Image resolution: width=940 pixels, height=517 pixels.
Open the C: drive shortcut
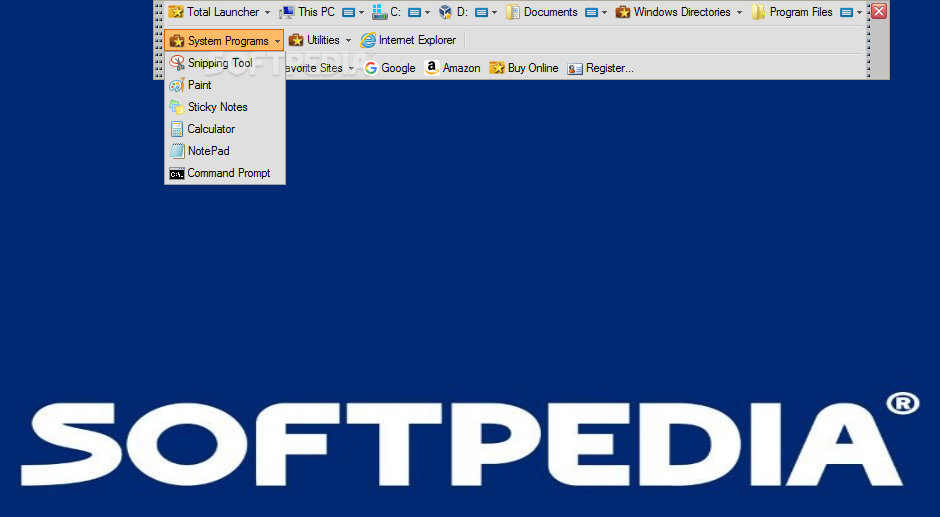(386, 12)
